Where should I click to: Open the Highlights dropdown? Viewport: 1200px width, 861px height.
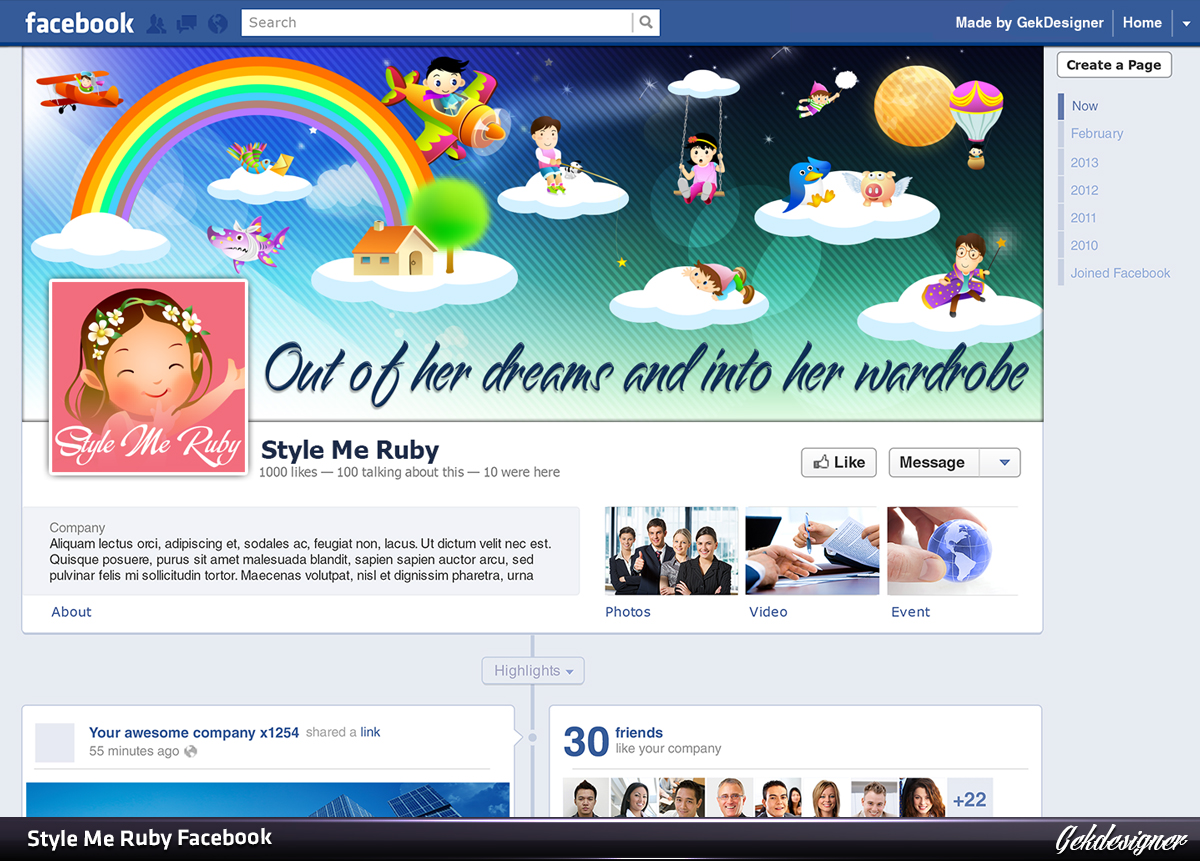tap(533, 671)
